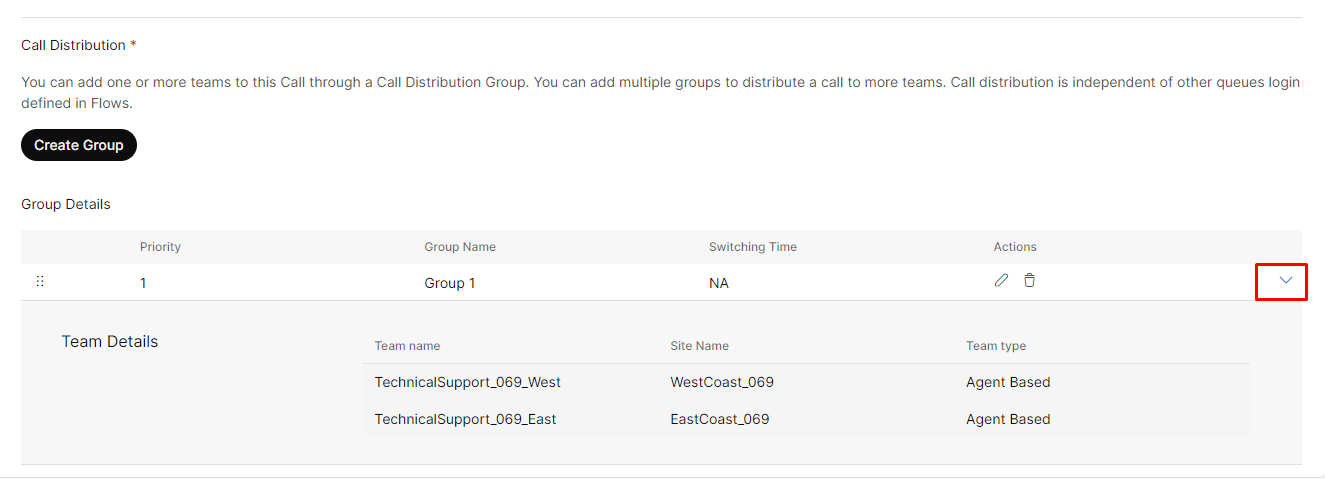Collapse Group 1 details with the chevron
Image resolution: width=1325 pixels, height=479 pixels.
(1286, 281)
